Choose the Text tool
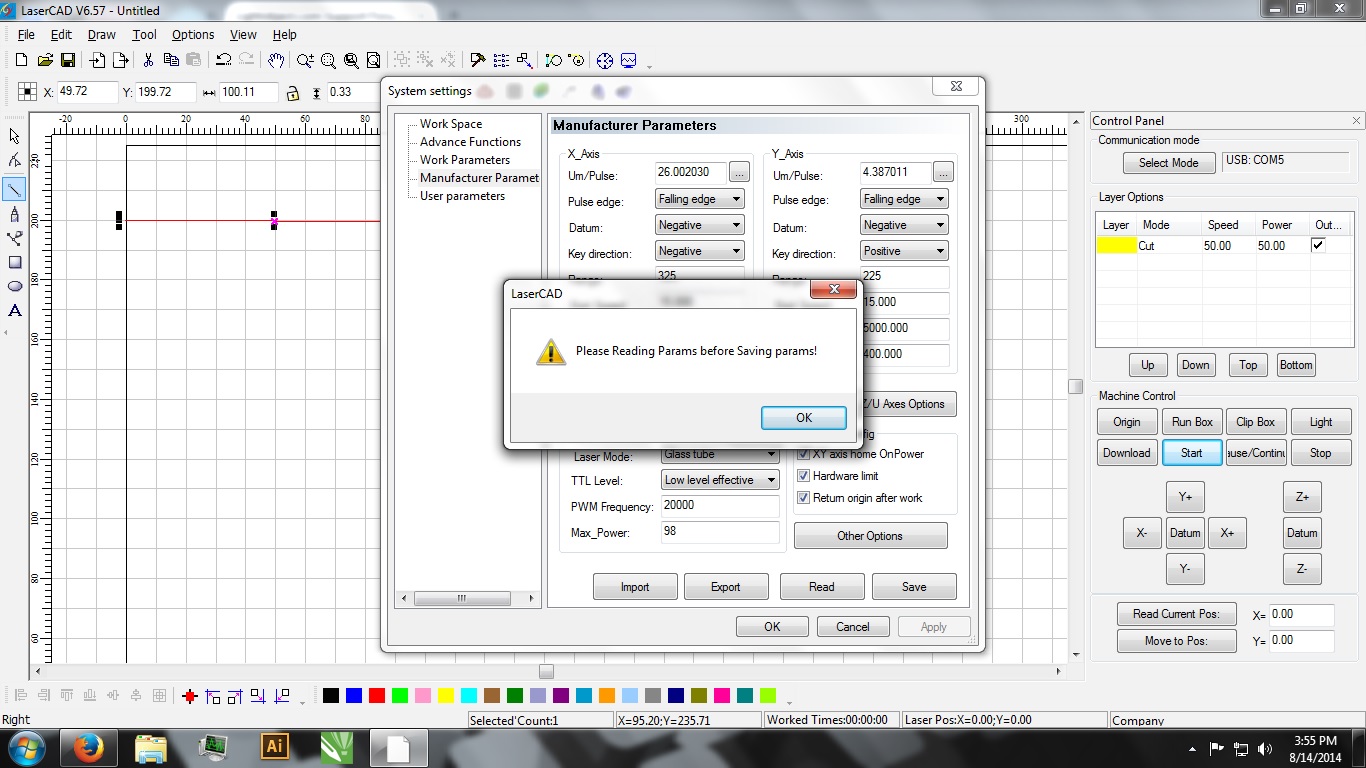Screen dimensions: 1366x768 click(x=14, y=311)
